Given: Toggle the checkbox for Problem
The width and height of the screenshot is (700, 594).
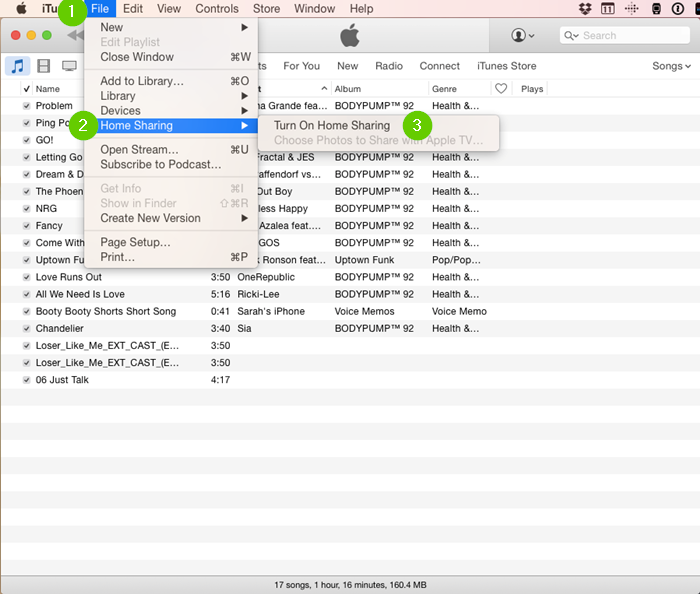Looking at the screenshot, I should [26, 106].
